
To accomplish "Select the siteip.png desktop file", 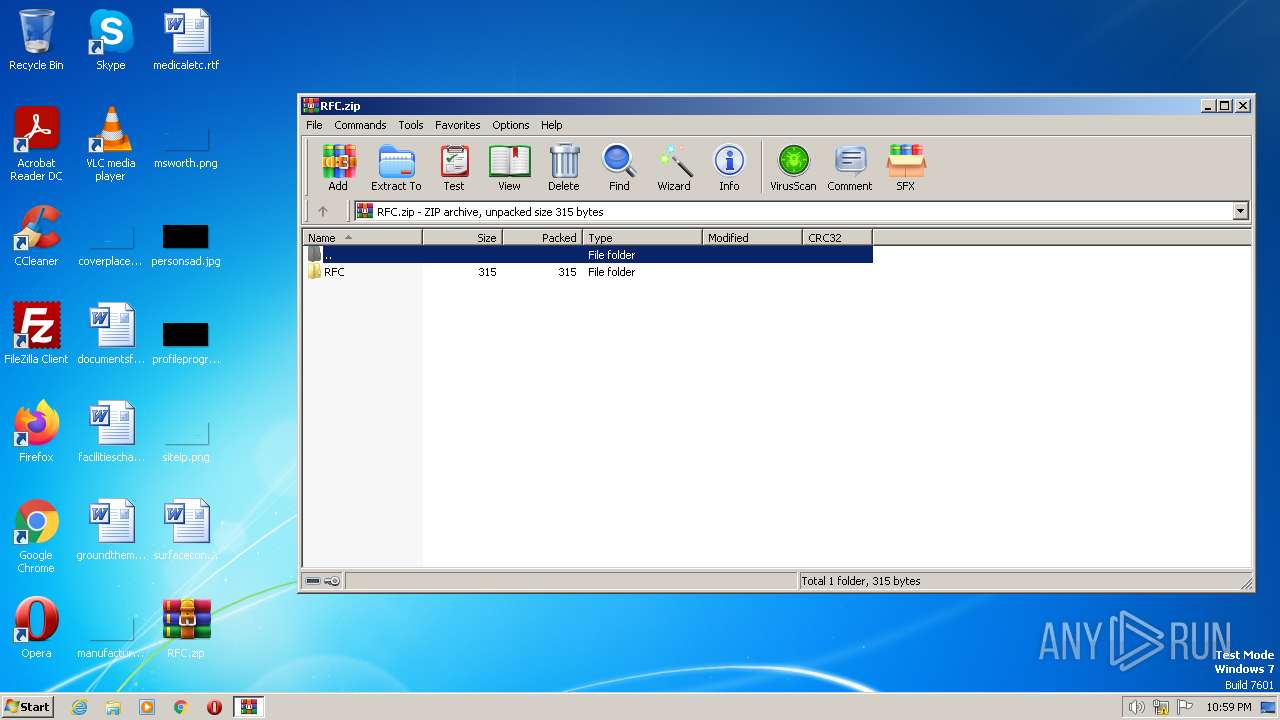I will [x=186, y=441].
